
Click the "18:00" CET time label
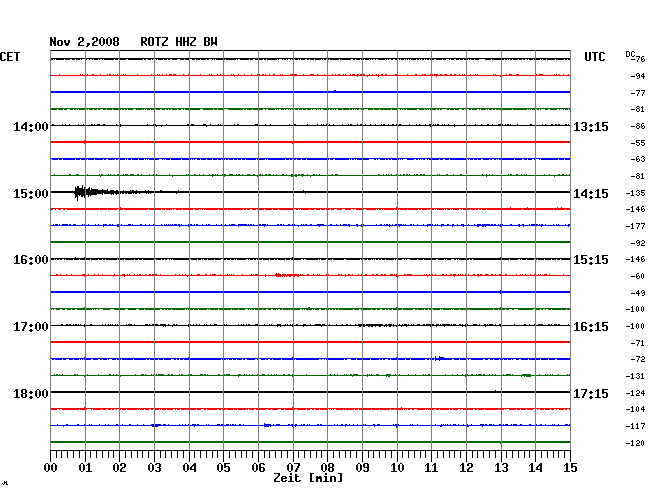[x=31, y=393]
